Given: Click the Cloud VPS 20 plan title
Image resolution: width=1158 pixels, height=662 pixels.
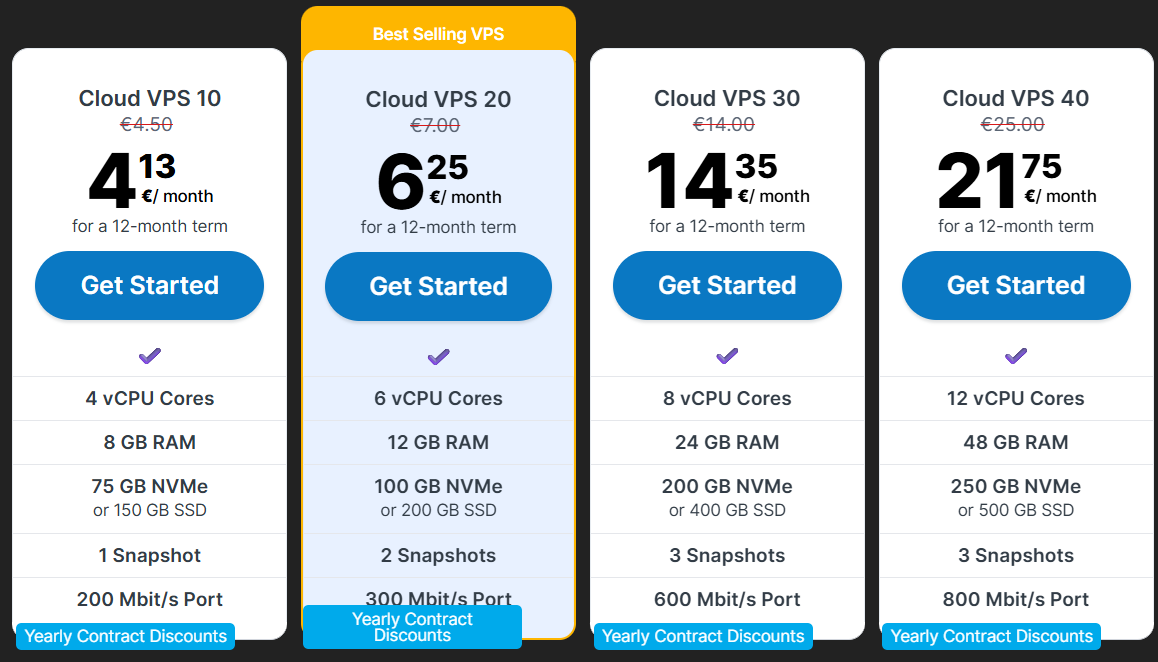Looking at the screenshot, I should (x=438, y=99).
